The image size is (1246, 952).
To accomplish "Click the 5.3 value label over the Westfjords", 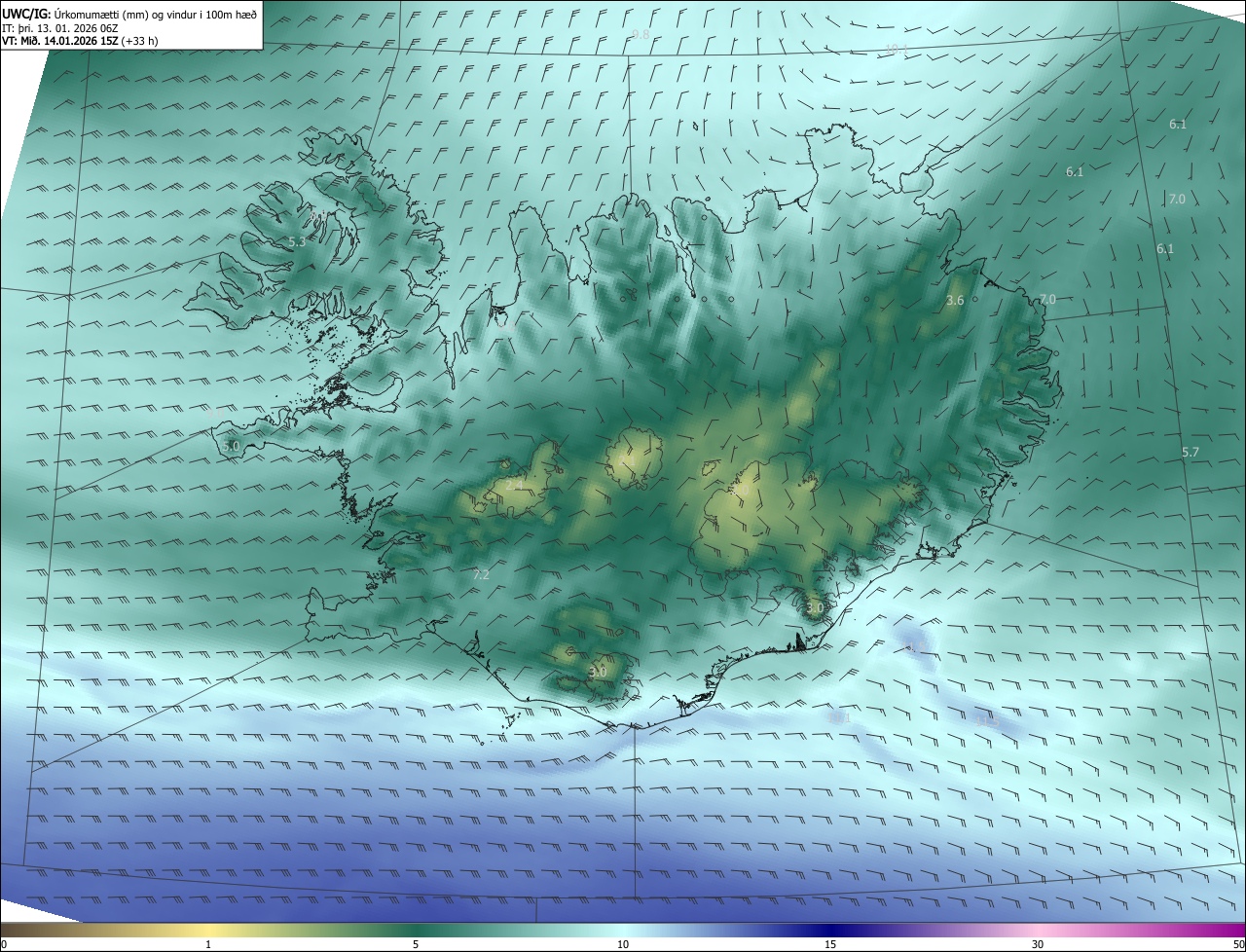I will coord(297,241).
